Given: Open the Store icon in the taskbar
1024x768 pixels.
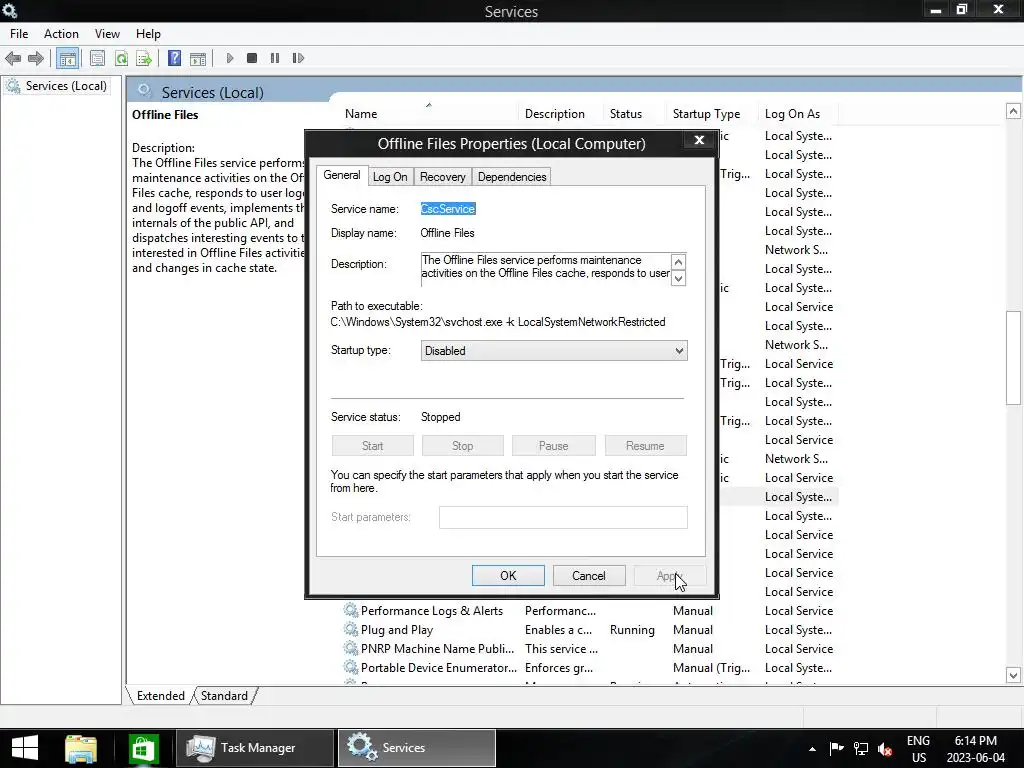Looking at the screenshot, I should [143, 748].
